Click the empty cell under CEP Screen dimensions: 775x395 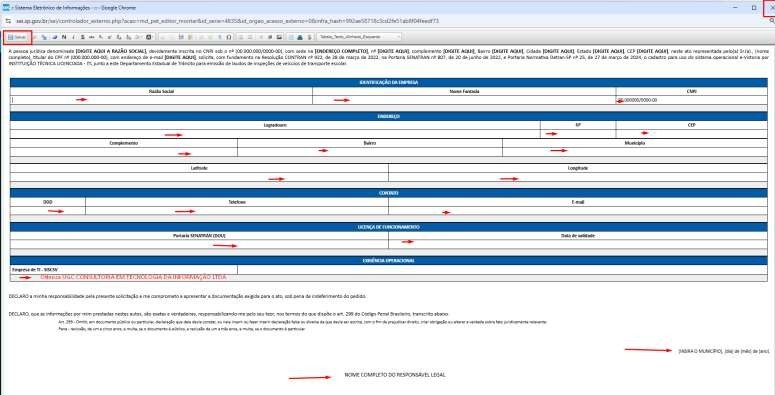(691, 134)
